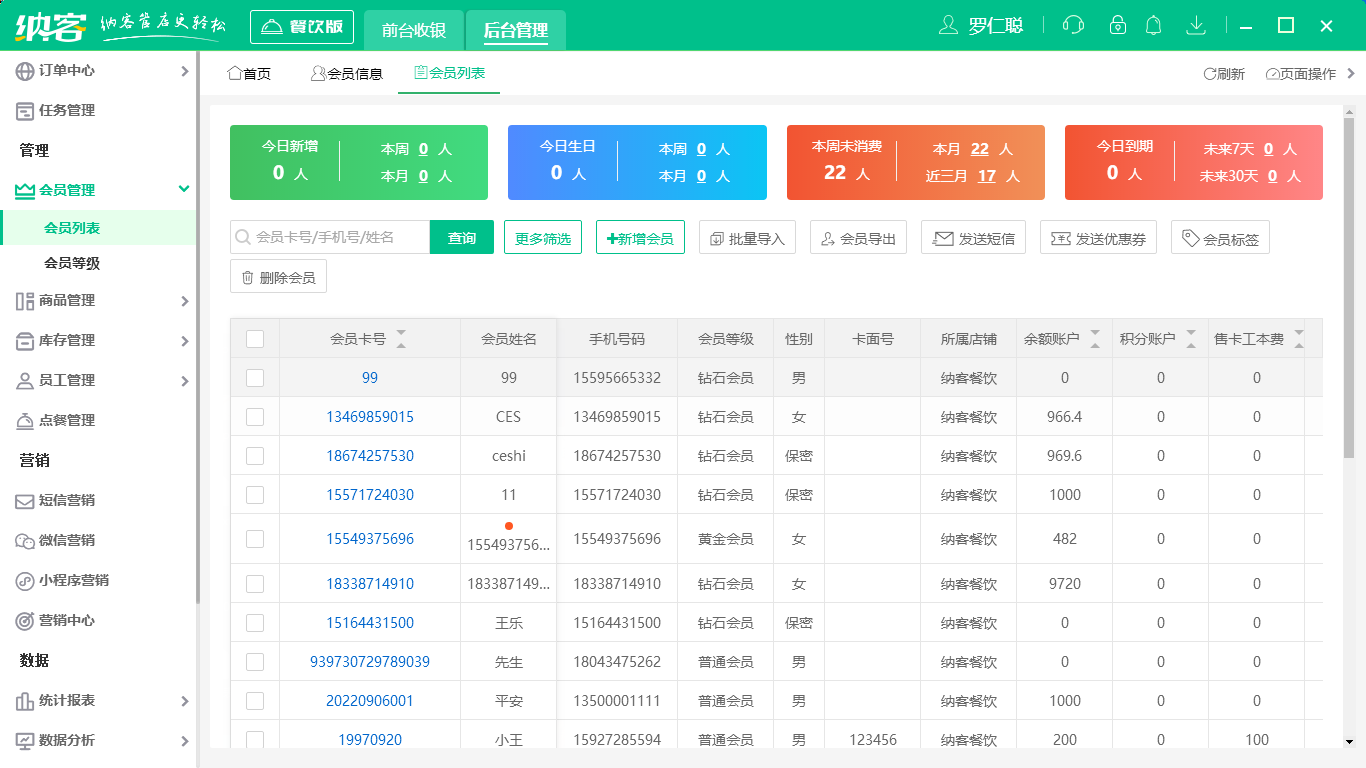Screen dimensions: 1366x768
Task: Check the box for member 13469859015
Action: coord(255,417)
